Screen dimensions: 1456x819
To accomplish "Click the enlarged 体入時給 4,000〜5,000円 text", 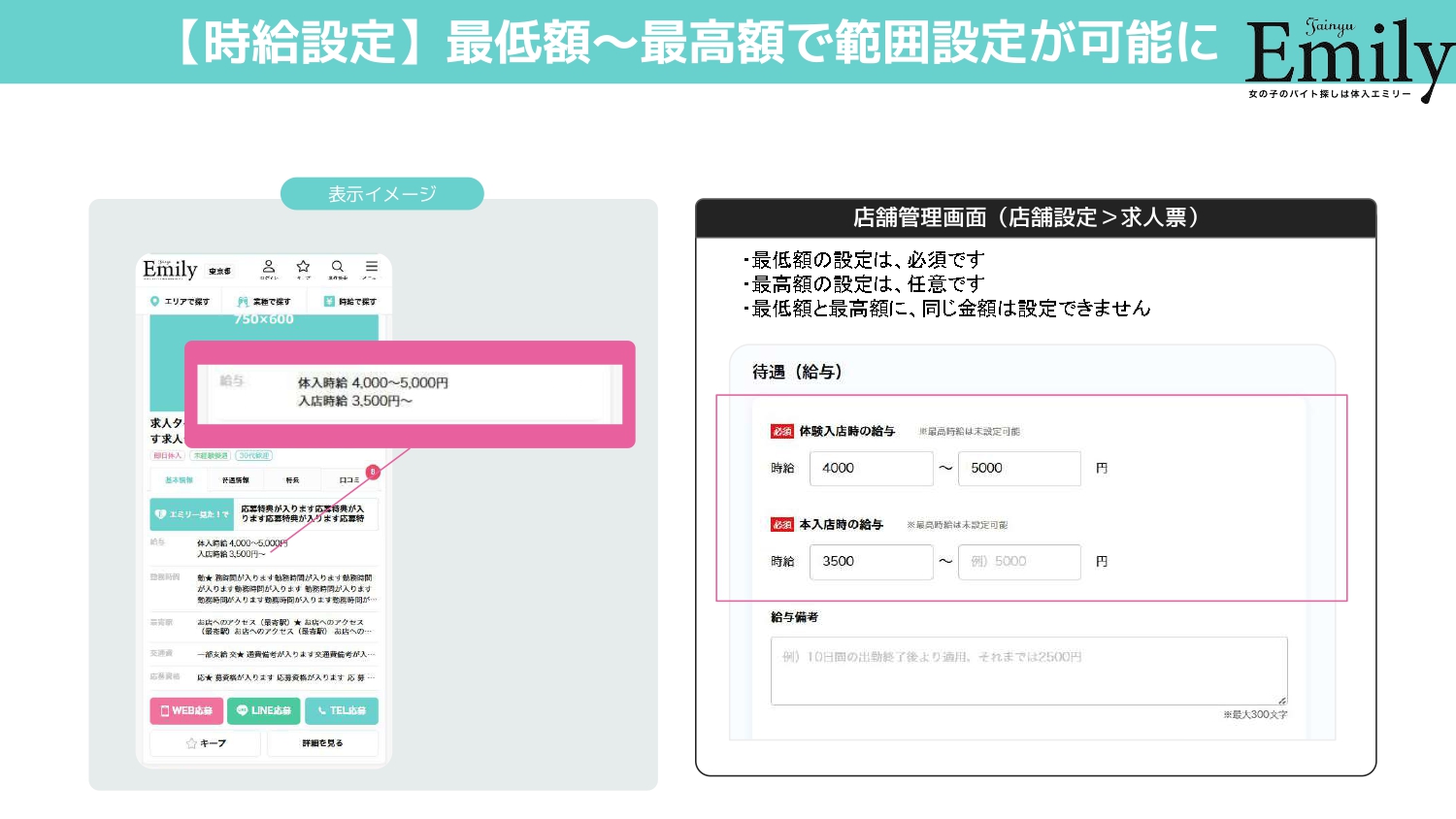I will (x=373, y=382).
